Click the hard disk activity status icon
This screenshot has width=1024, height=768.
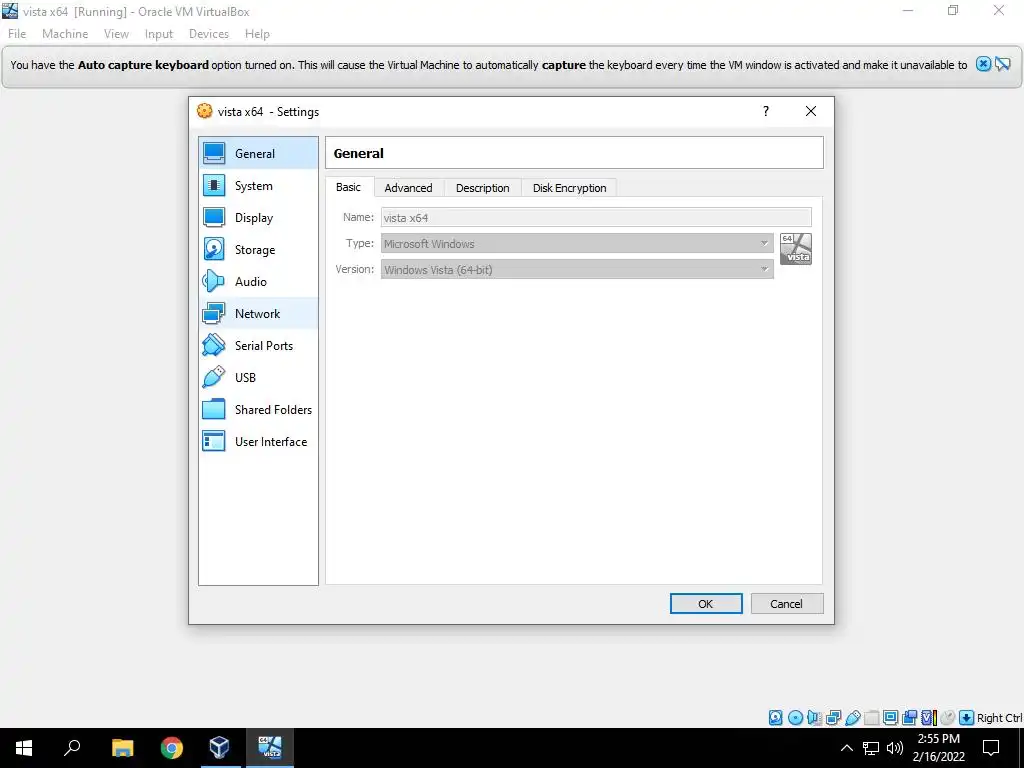tap(775, 718)
